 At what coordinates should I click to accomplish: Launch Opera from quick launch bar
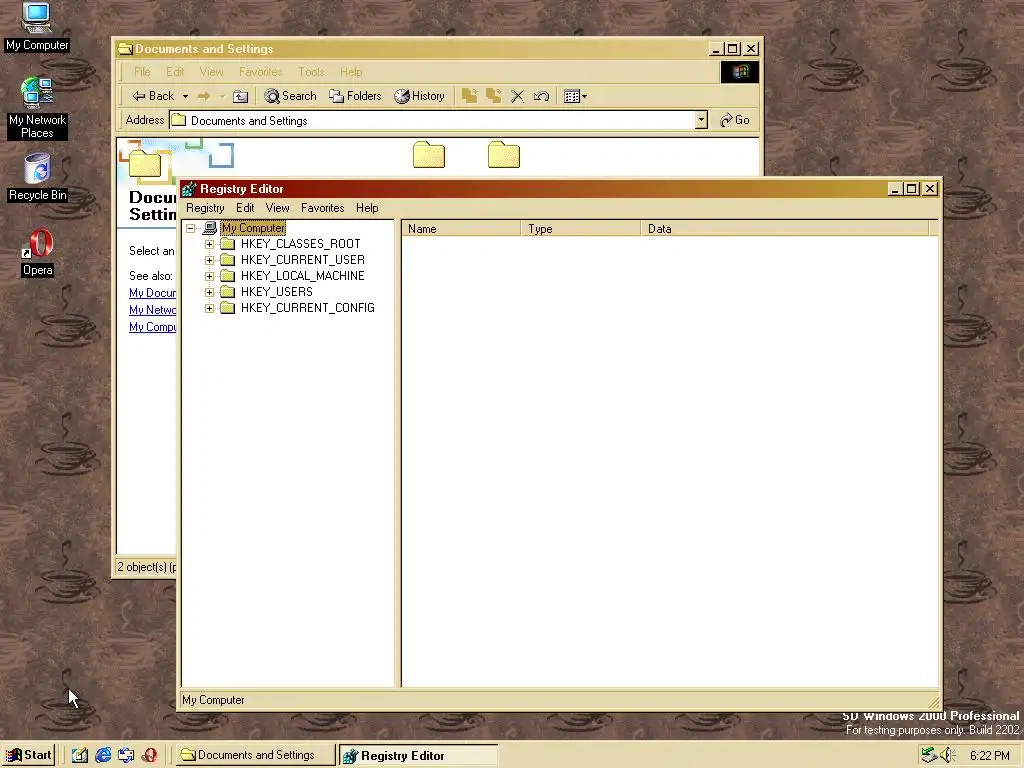coord(149,756)
